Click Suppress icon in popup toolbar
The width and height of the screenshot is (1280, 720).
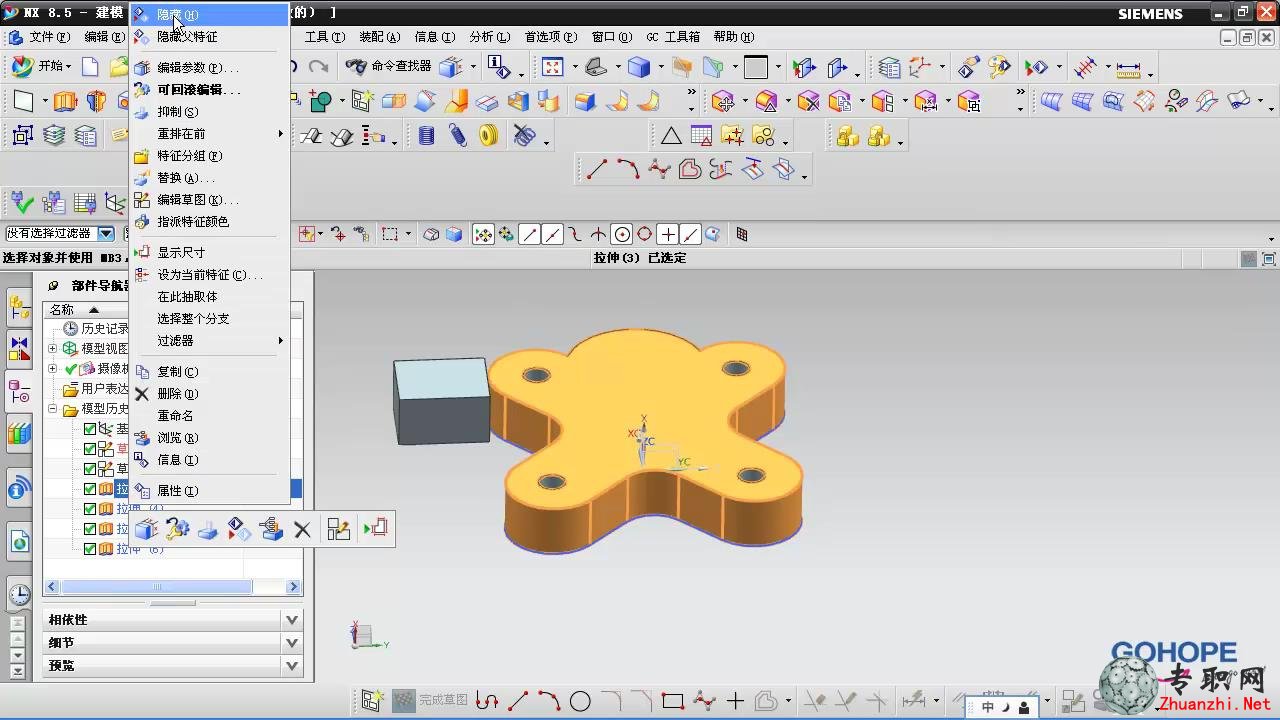(208, 530)
